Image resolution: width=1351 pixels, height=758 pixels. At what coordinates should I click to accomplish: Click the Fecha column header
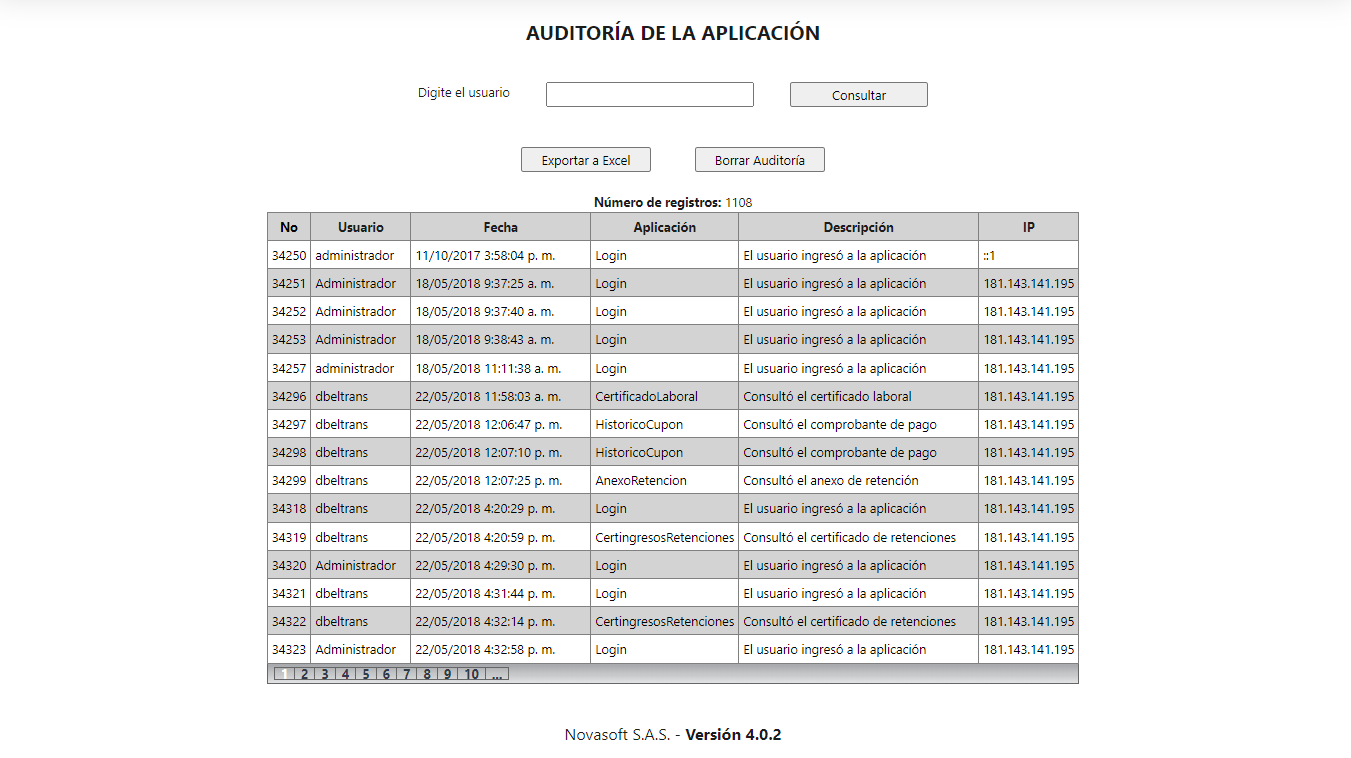[x=500, y=227]
